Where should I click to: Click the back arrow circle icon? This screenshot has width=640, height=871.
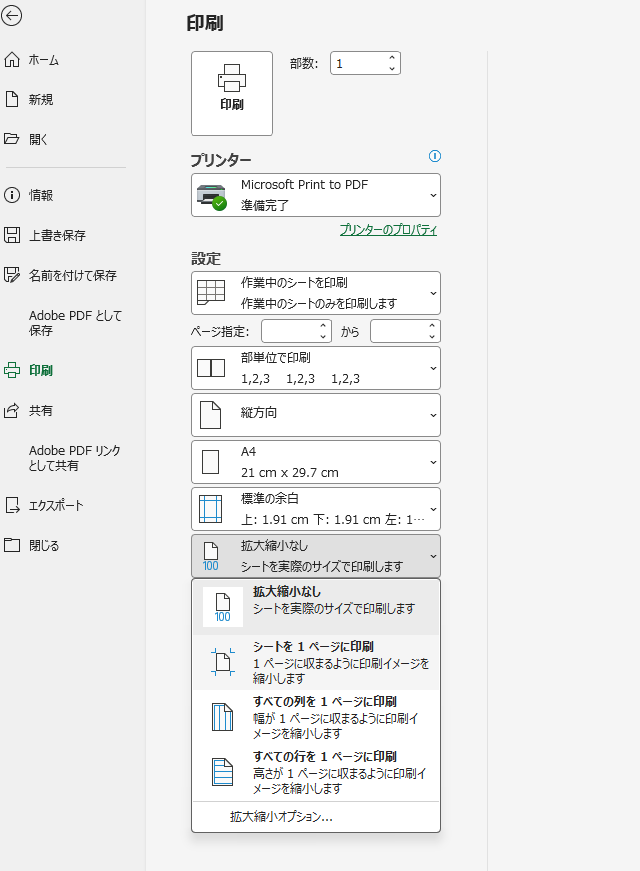(12, 16)
